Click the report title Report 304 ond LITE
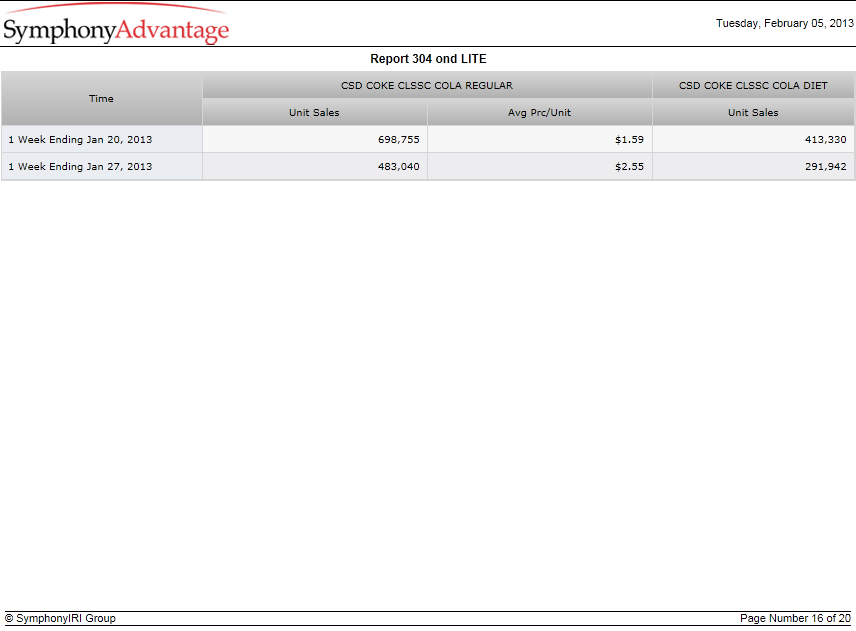Image resolution: width=856 pixels, height=631 pixels. coord(428,59)
